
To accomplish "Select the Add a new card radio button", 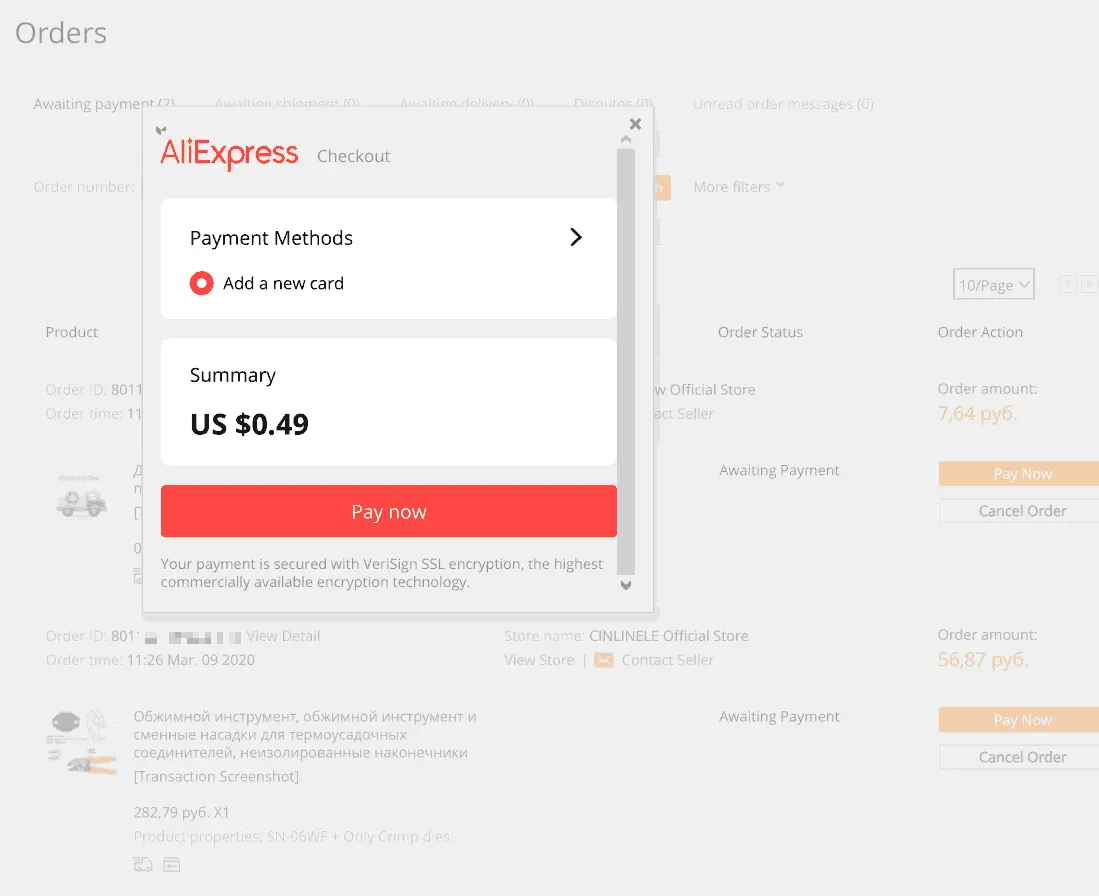I will tap(201, 283).
